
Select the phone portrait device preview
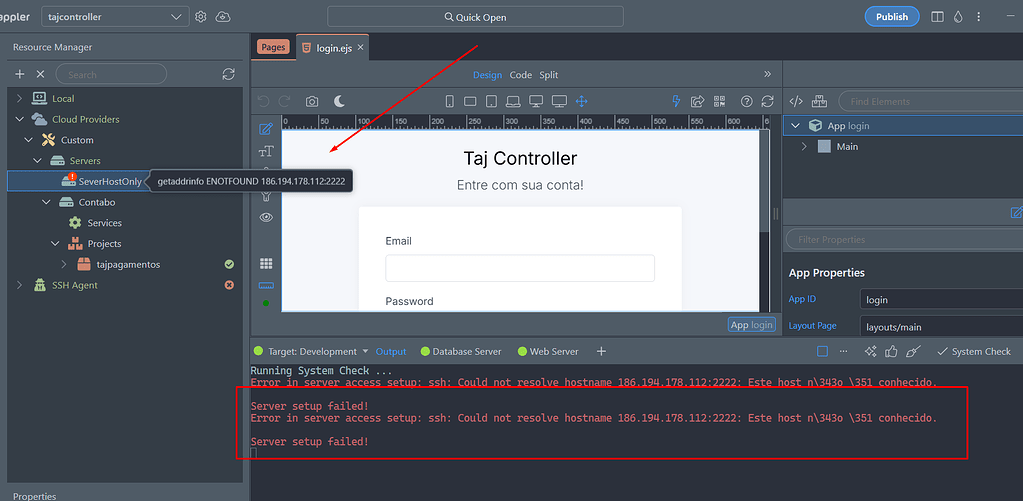pos(450,101)
